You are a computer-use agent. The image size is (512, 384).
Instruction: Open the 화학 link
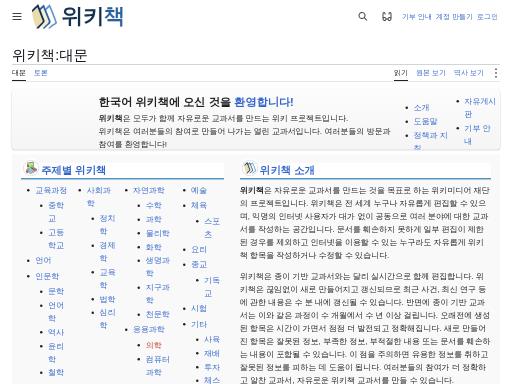tap(154, 247)
